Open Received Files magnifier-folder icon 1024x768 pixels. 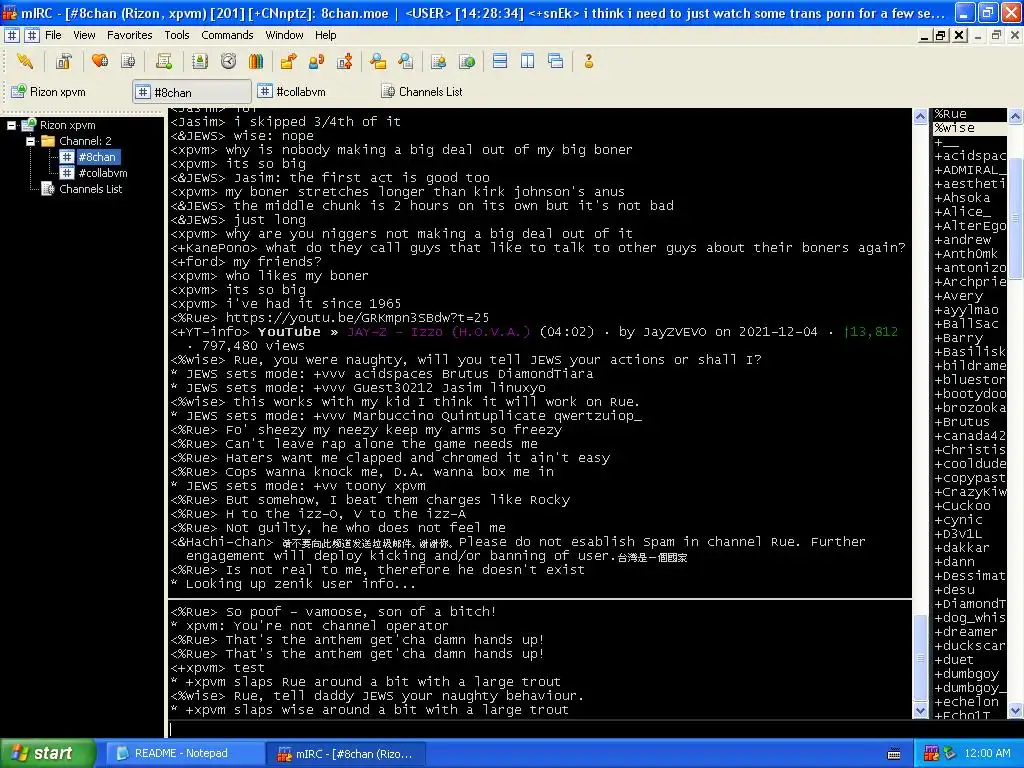tap(378, 61)
